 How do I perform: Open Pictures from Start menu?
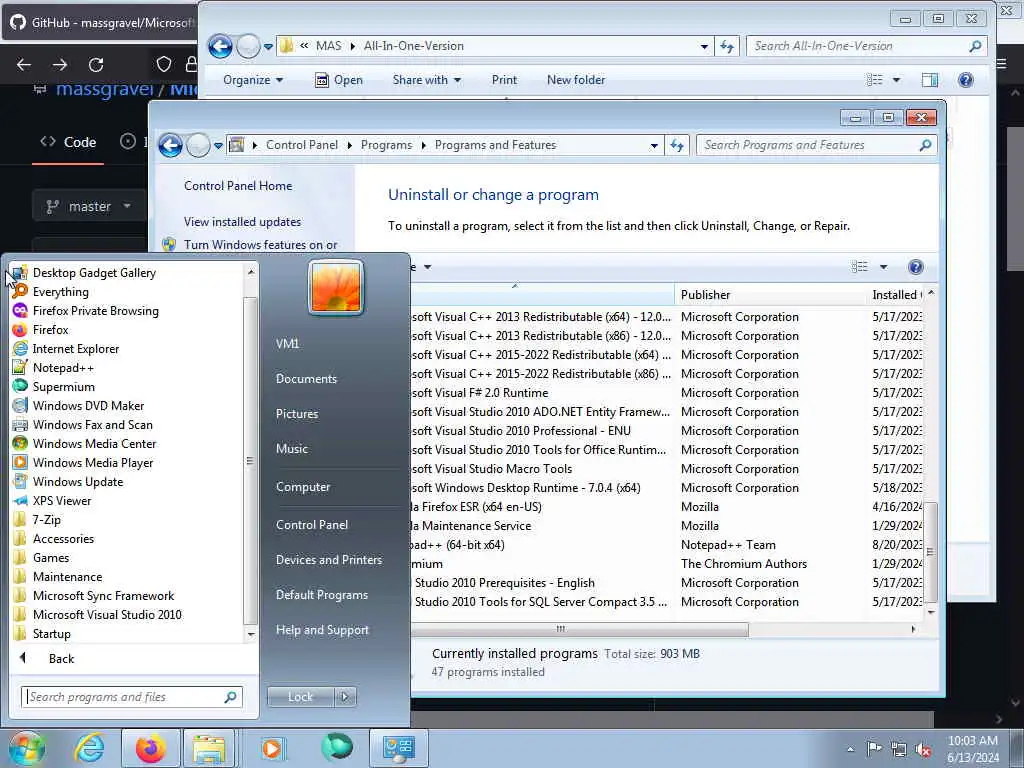297,414
